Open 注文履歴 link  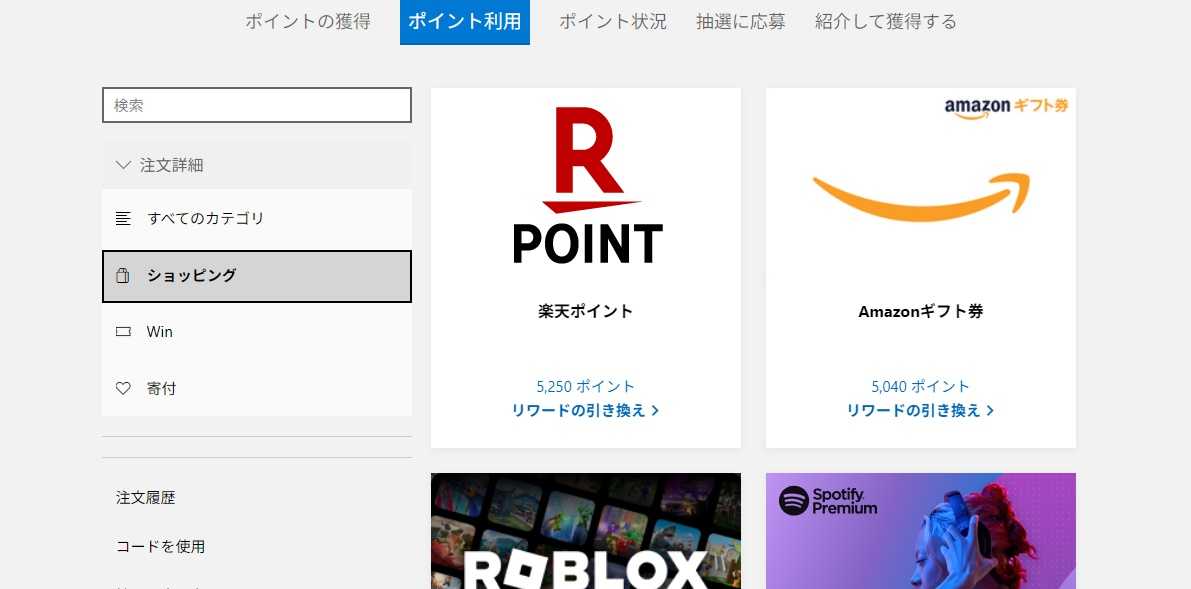(146, 498)
